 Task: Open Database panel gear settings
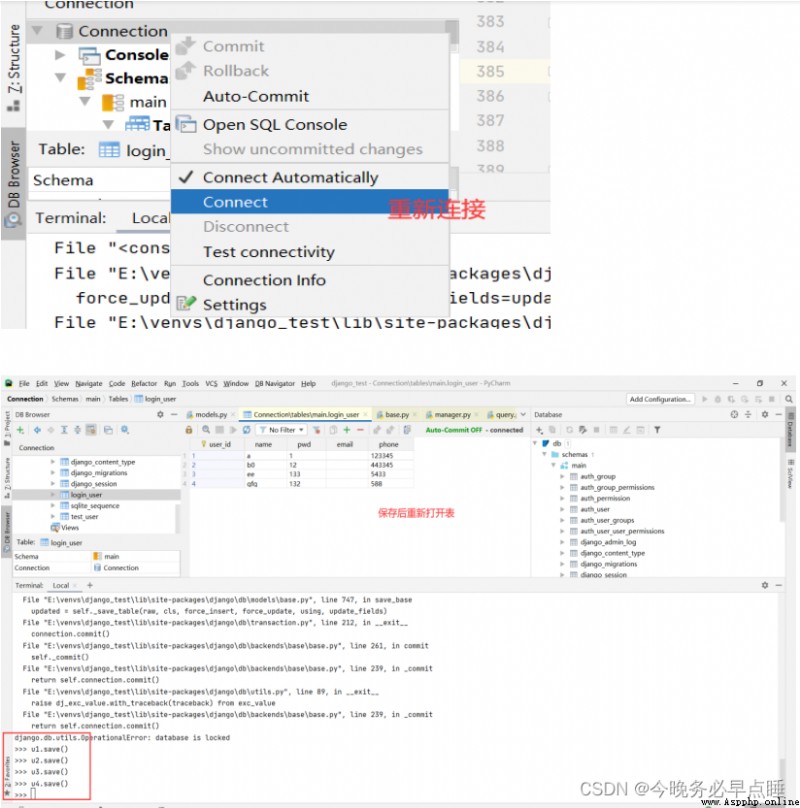(765, 414)
